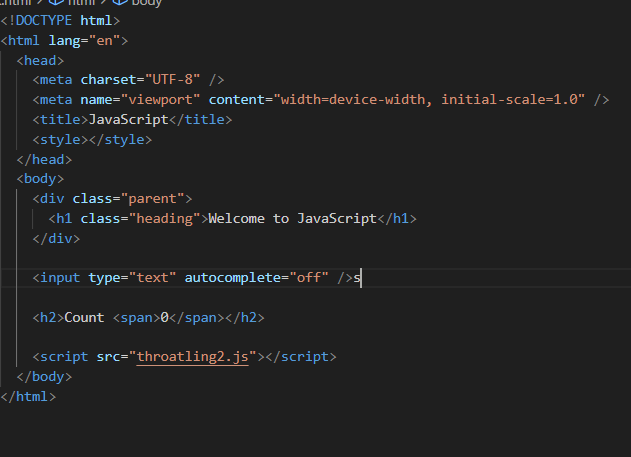Click the word JavaScript inside the title element

128,119
